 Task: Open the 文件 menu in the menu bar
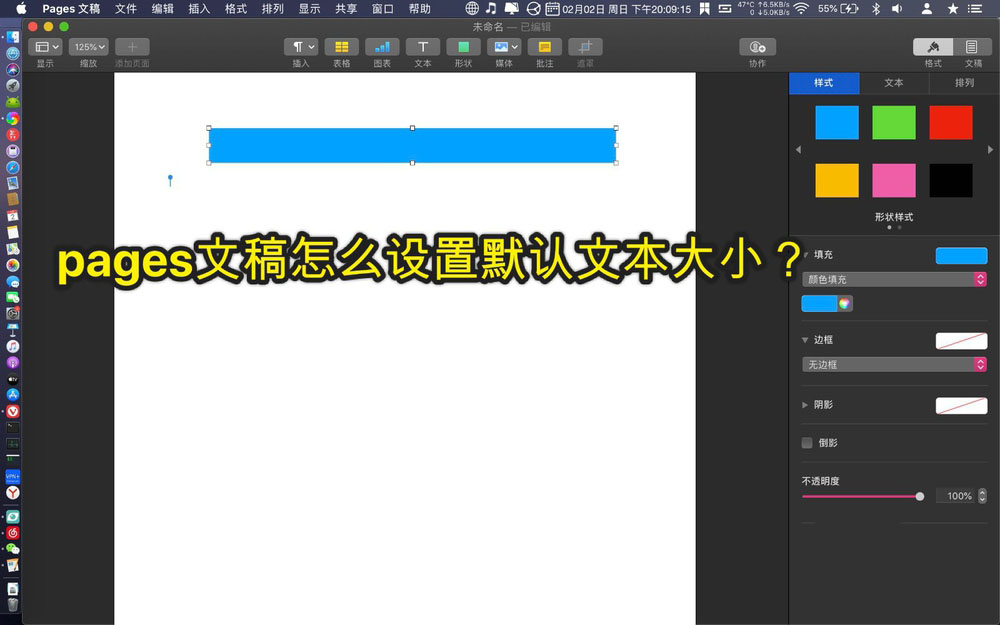pos(126,9)
